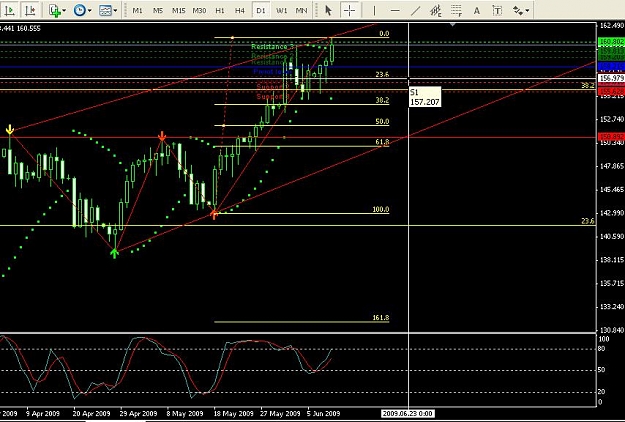The image size is (625, 422).
Task: Click the 5 Jun 2009 date label
Action: [324, 413]
